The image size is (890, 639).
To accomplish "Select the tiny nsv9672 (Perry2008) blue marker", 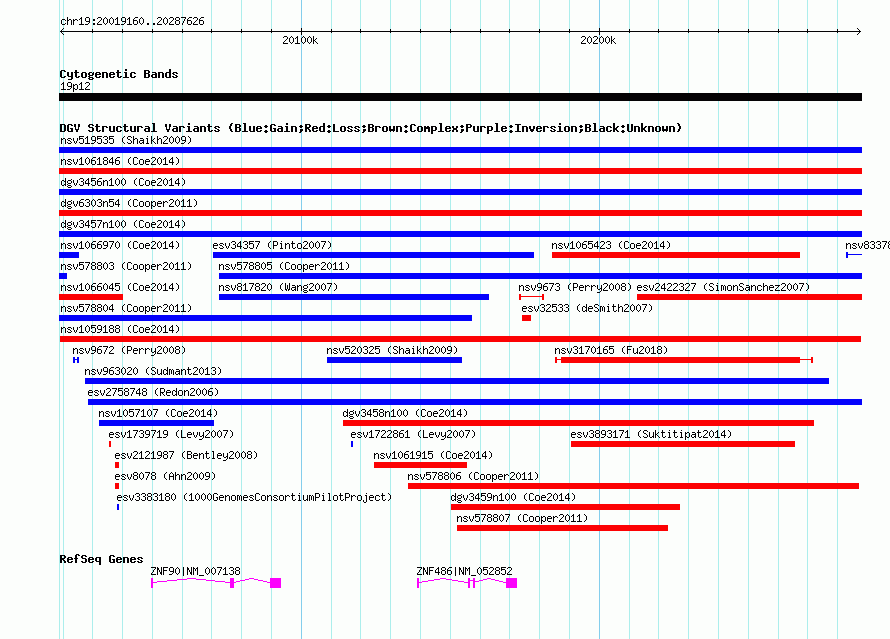I will click(75, 360).
